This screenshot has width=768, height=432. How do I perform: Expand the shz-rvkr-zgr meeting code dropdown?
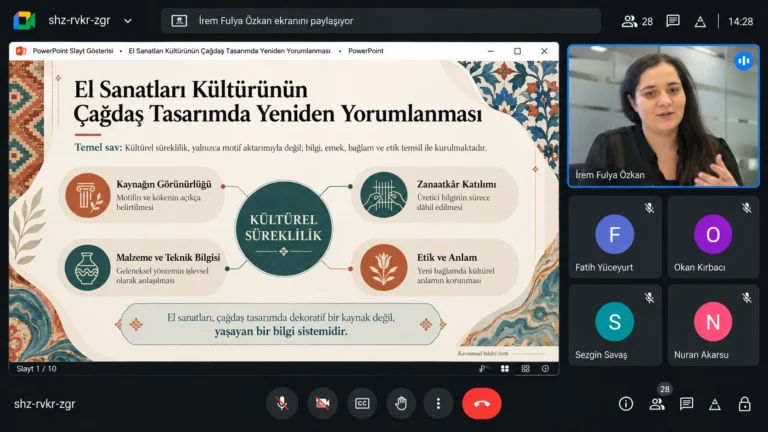(128, 21)
